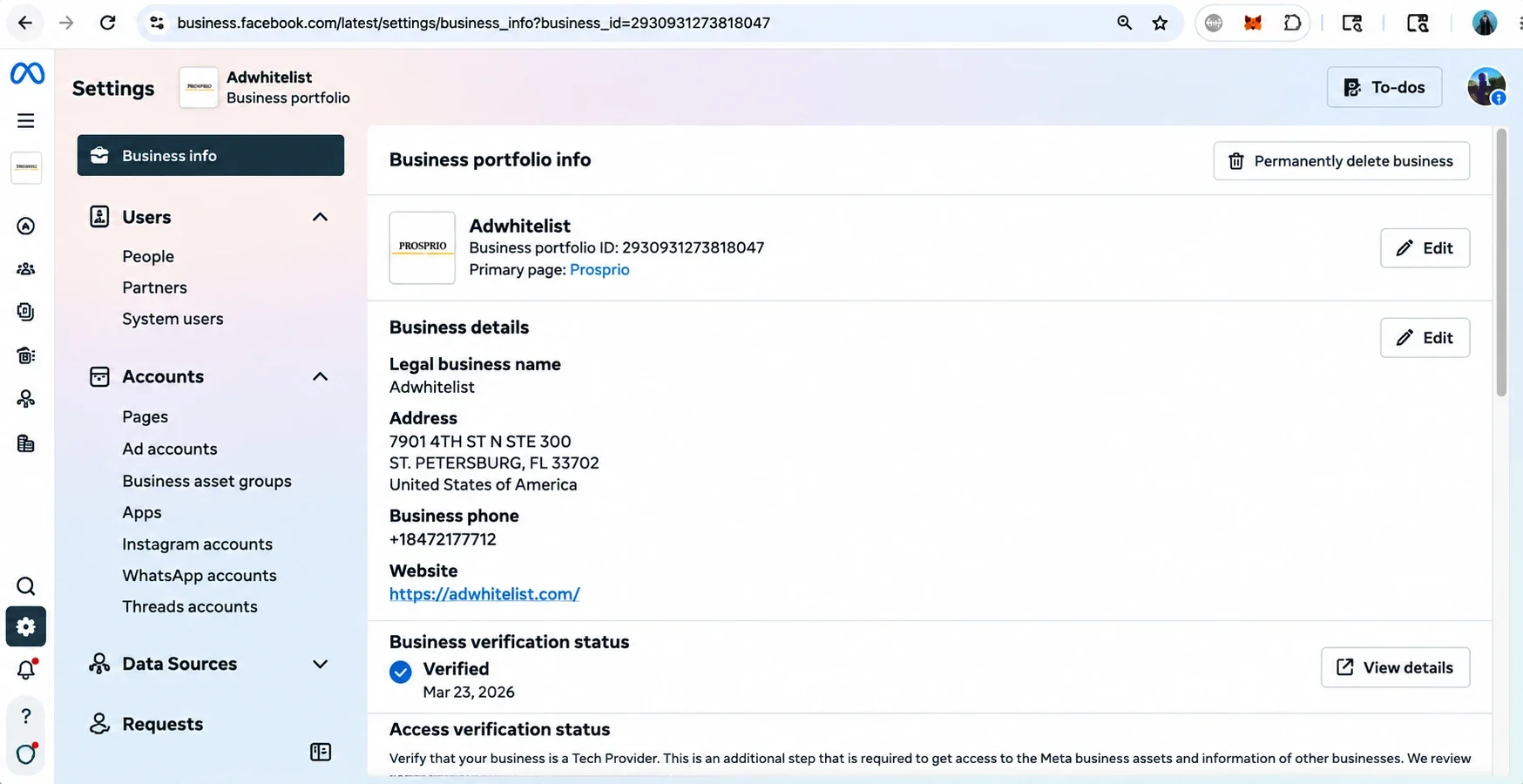1523x784 pixels.
Task: Click the browser address bar URL
Action: [473, 23]
